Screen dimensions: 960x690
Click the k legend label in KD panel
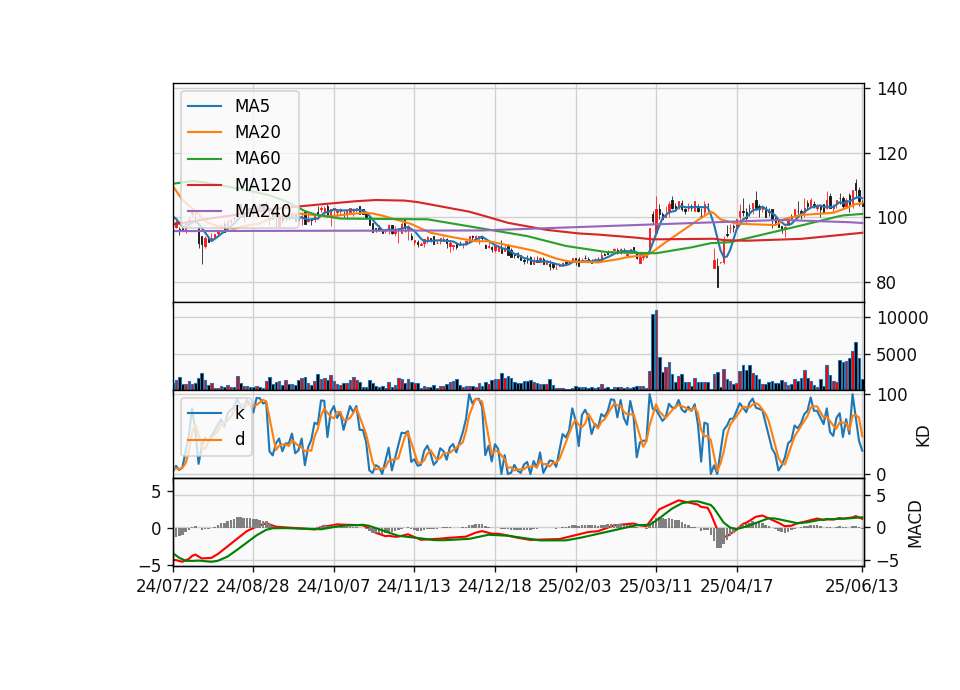pos(239,413)
